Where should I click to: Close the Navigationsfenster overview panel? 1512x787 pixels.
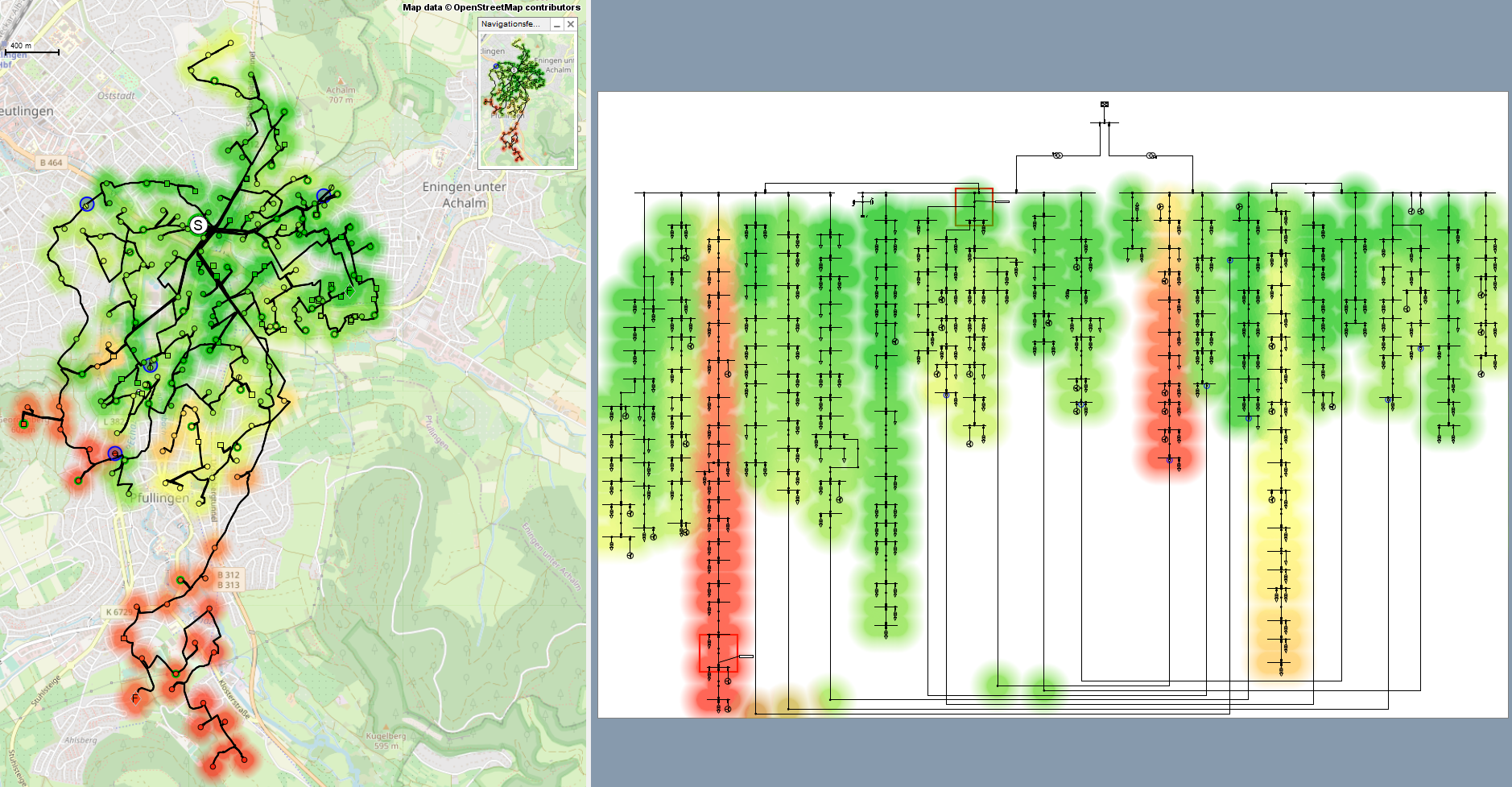[570, 24]
